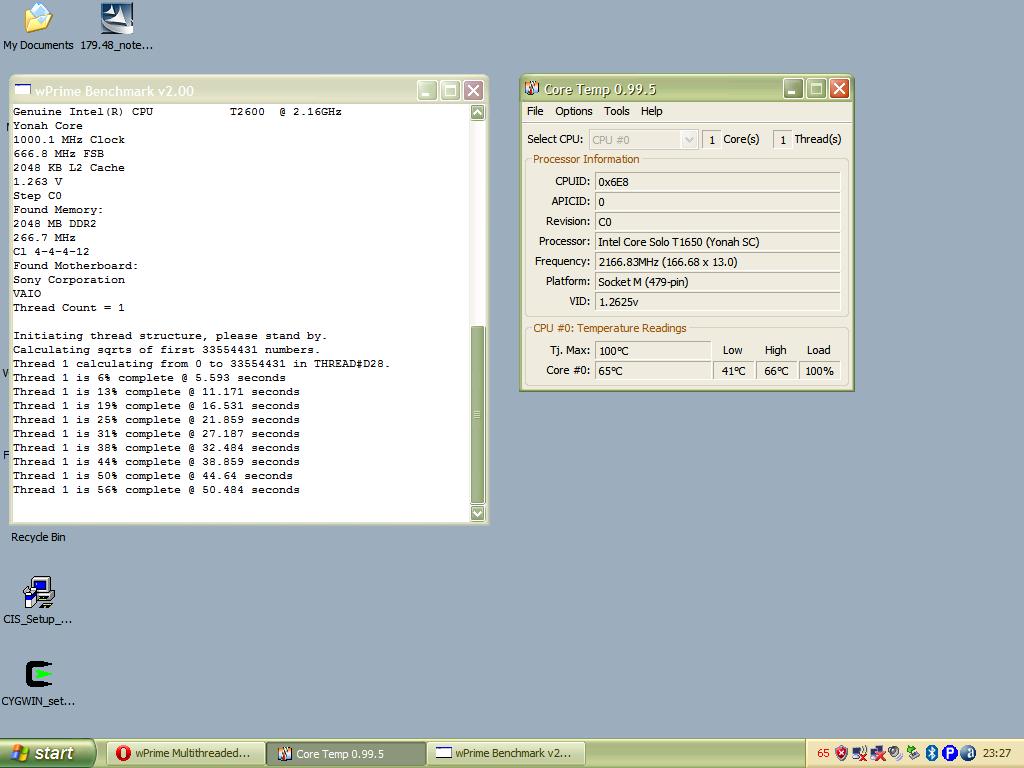Viewport: 1024px width, 768px height.
Task: Click the CPUID field showing 0x6E8
Action: tap(717, 182)
